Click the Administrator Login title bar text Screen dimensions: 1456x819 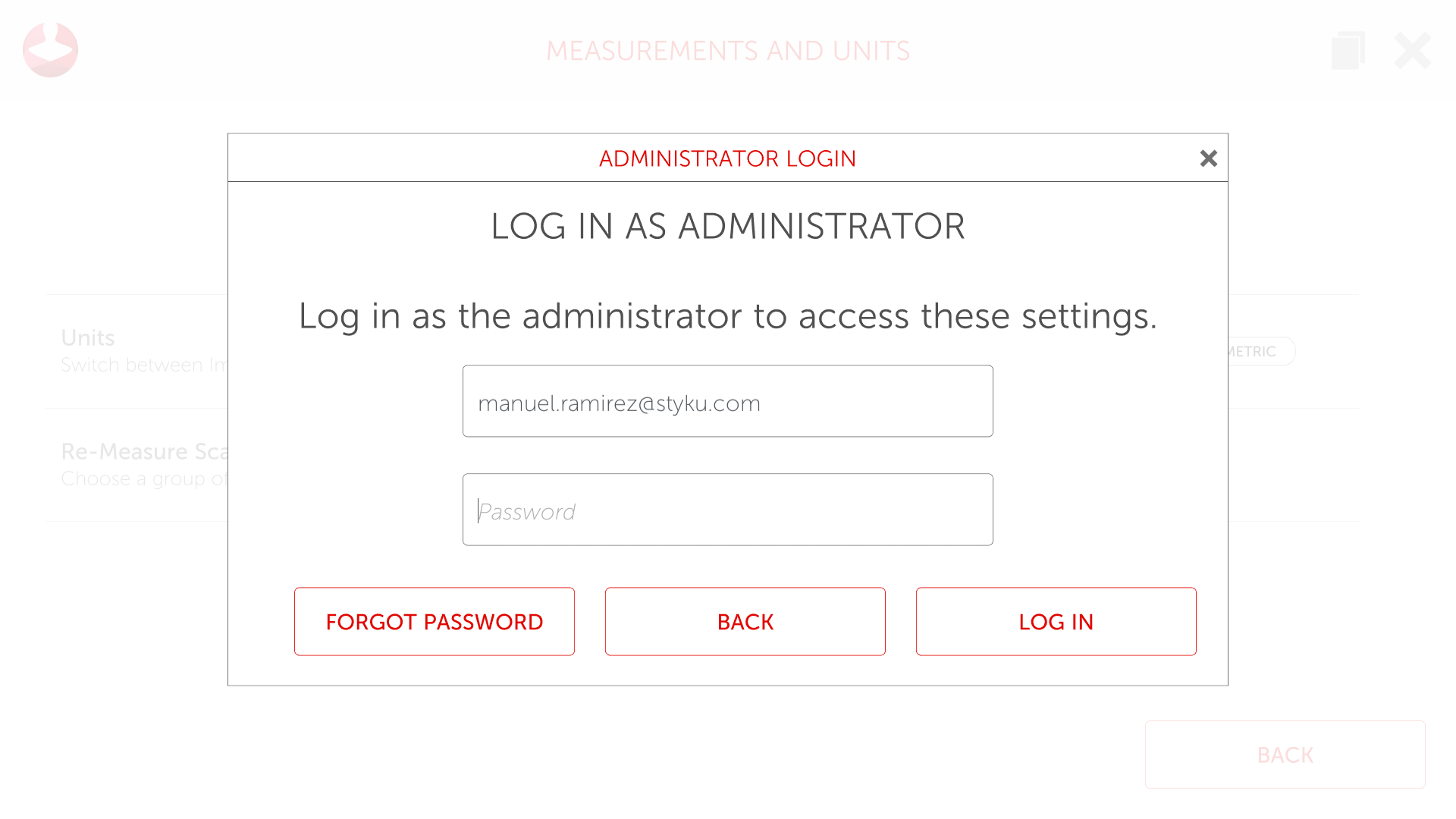727,158
